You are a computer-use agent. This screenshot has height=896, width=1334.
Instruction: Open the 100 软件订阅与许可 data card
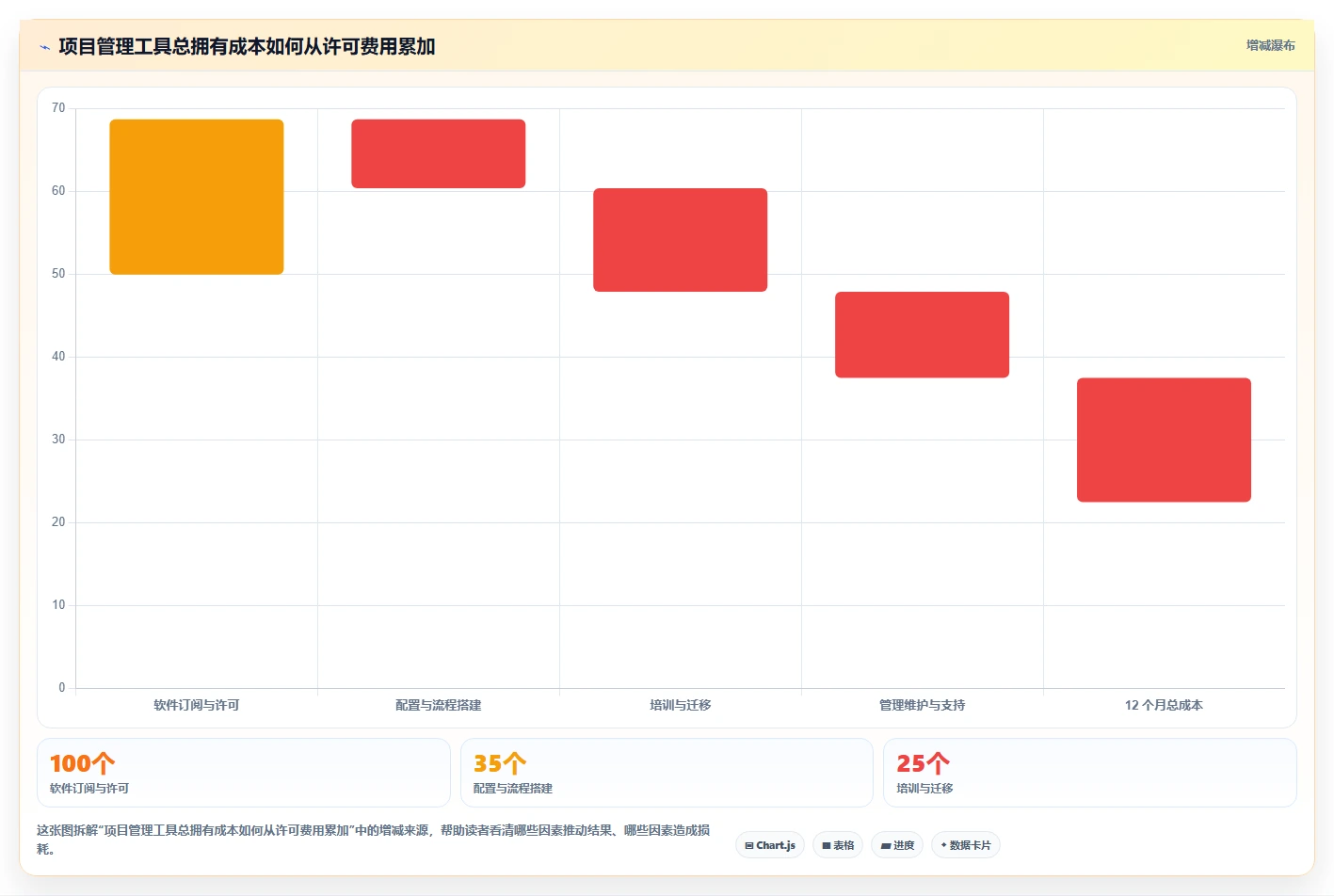click(x=244, y=773)
